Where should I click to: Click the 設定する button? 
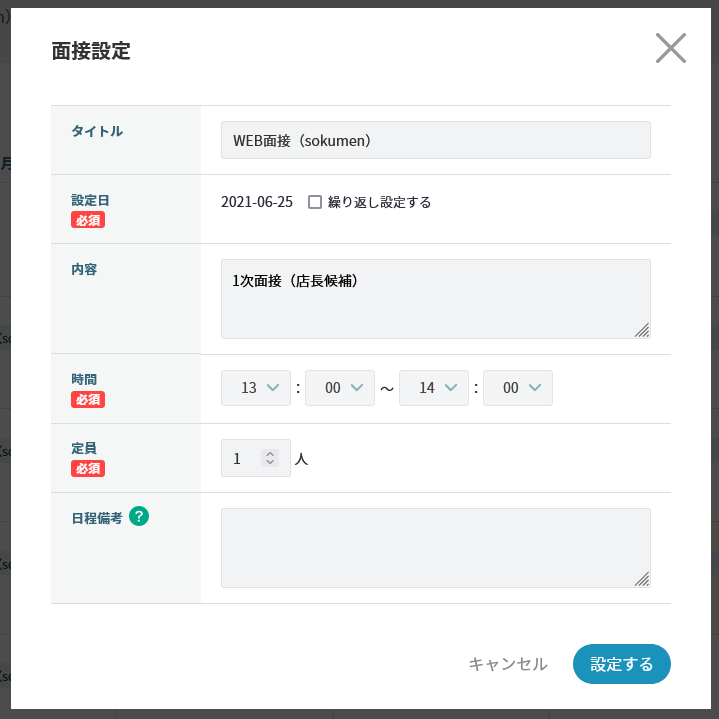pos(621,664)
